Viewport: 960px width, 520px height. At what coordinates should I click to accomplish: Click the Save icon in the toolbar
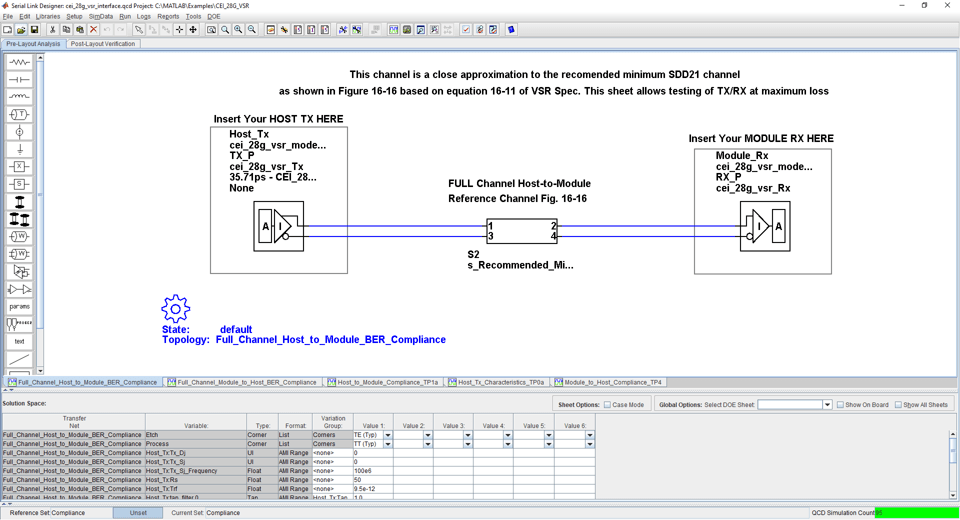[x=34, y=30]
